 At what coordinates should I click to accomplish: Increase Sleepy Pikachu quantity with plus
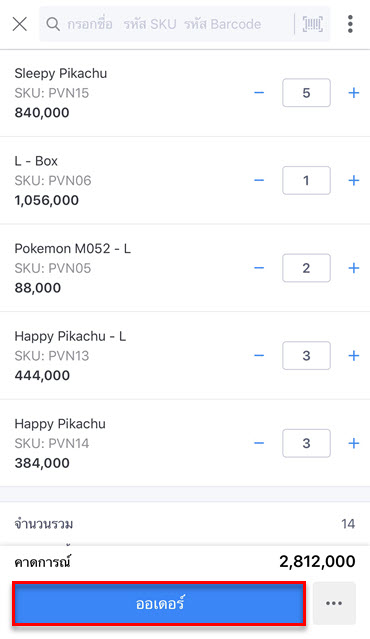354,93
